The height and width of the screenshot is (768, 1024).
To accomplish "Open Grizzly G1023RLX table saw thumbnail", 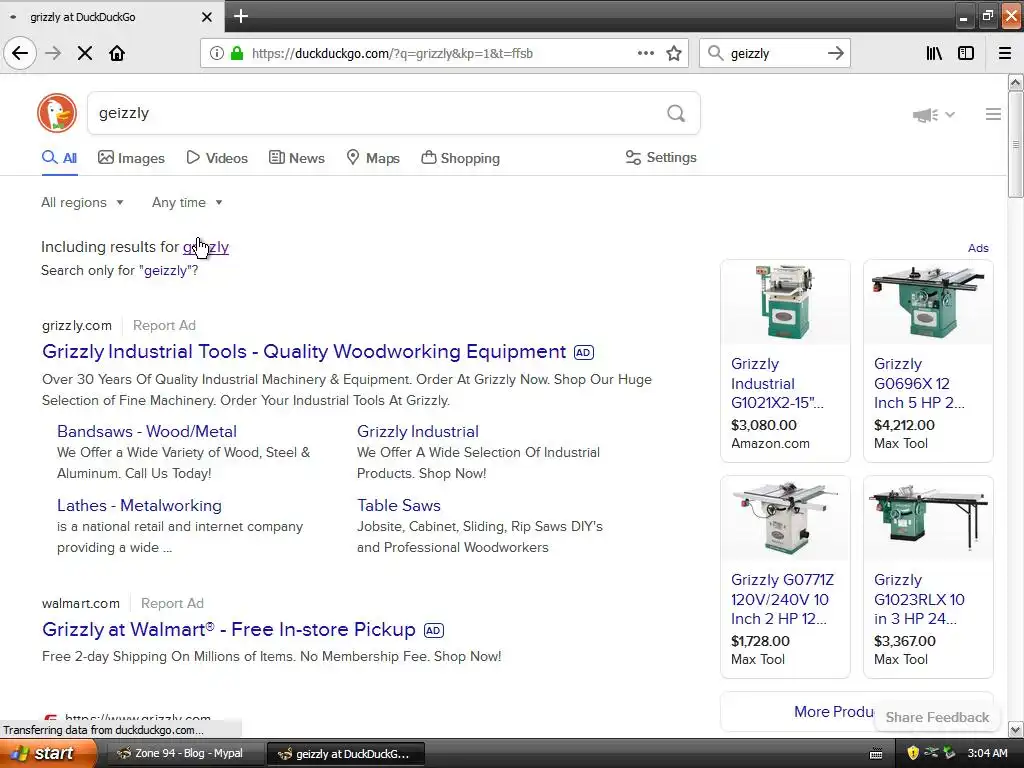I will pyautogui.click(x=928, y=519).
